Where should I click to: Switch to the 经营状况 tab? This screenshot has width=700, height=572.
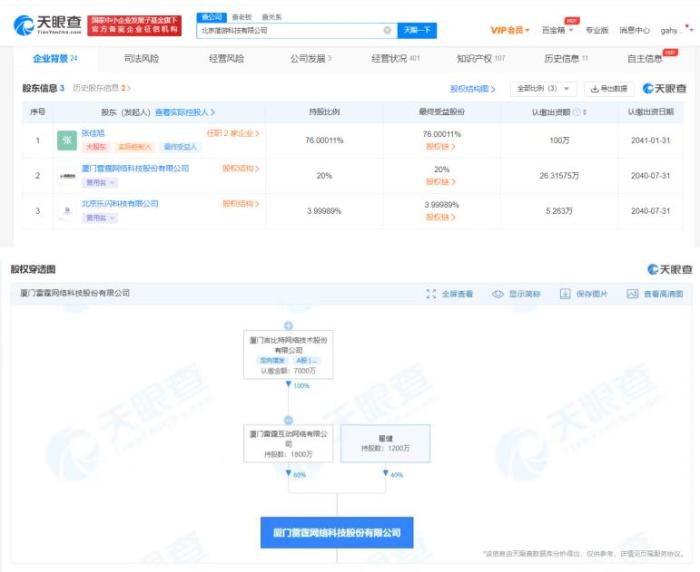pyautogui.click(x=396, y=58)
